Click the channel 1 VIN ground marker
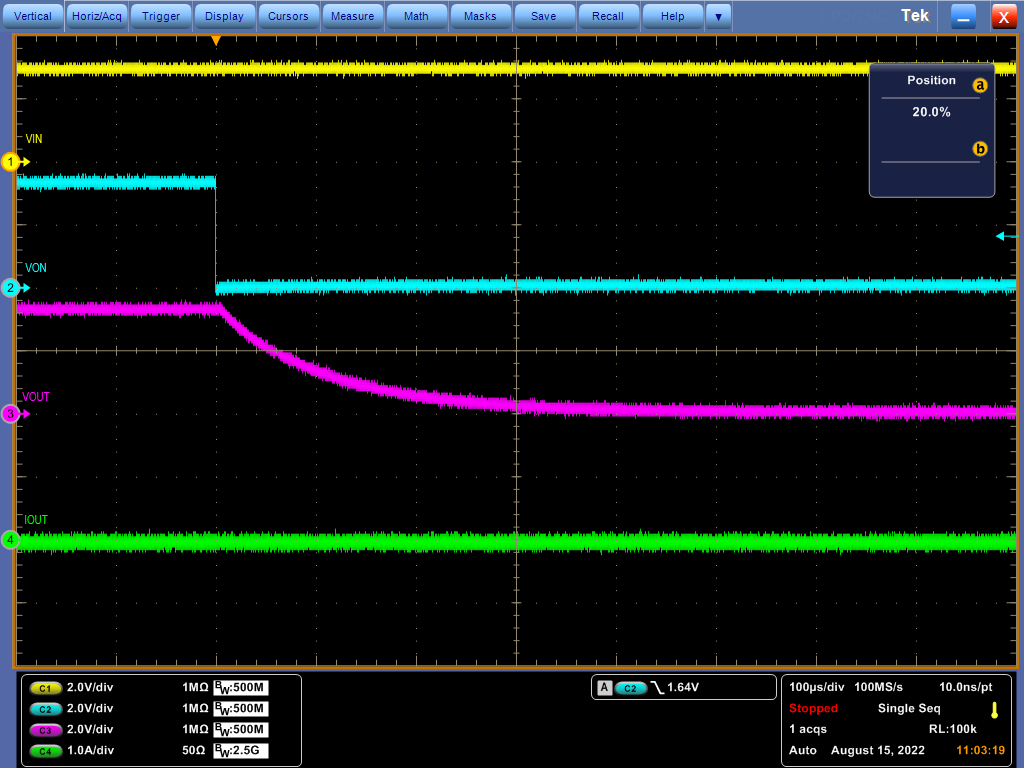Viewport: 1024px width, 768px height. coord(12,161)
